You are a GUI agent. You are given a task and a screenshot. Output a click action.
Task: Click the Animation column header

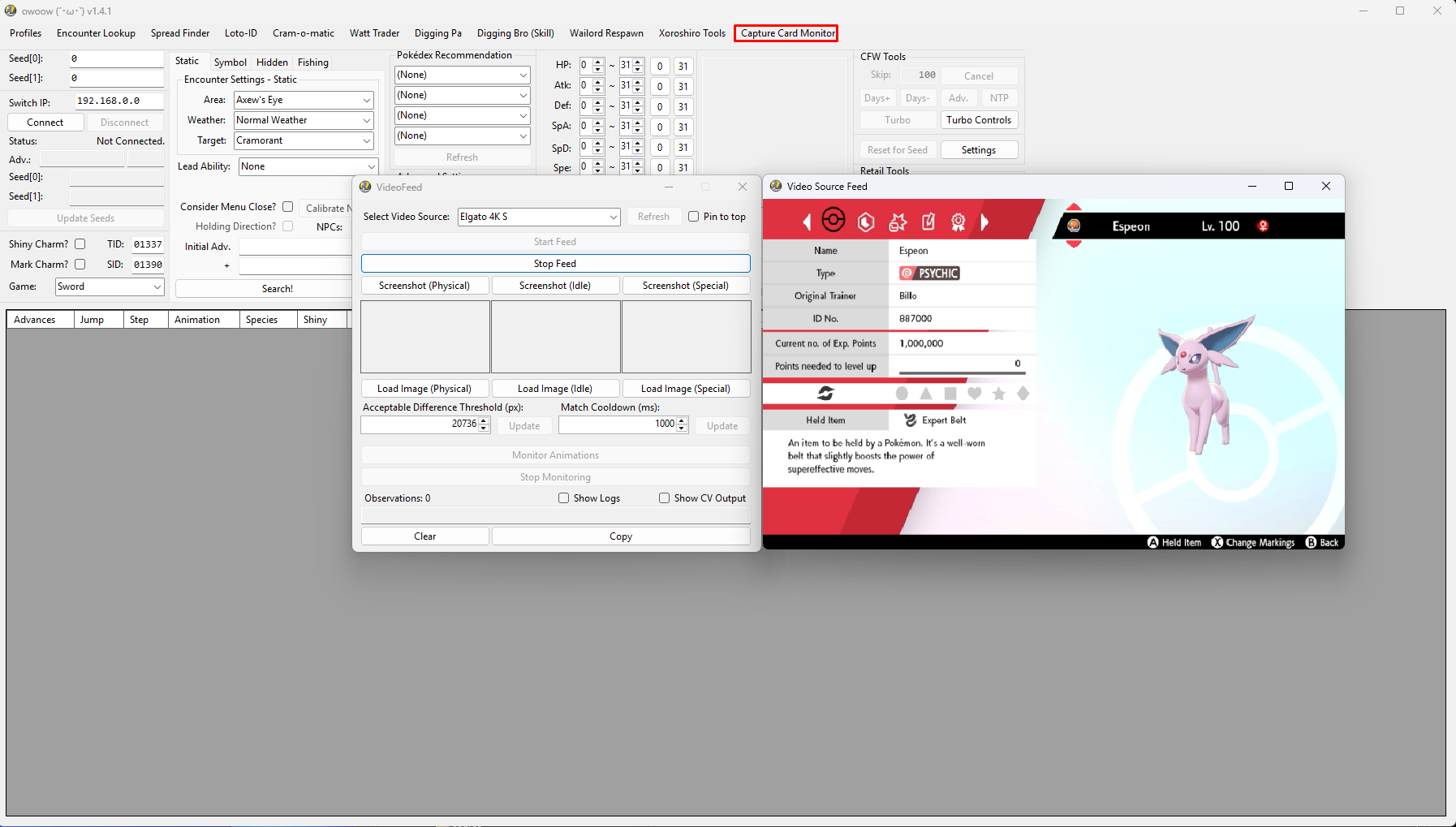point(204,320)
